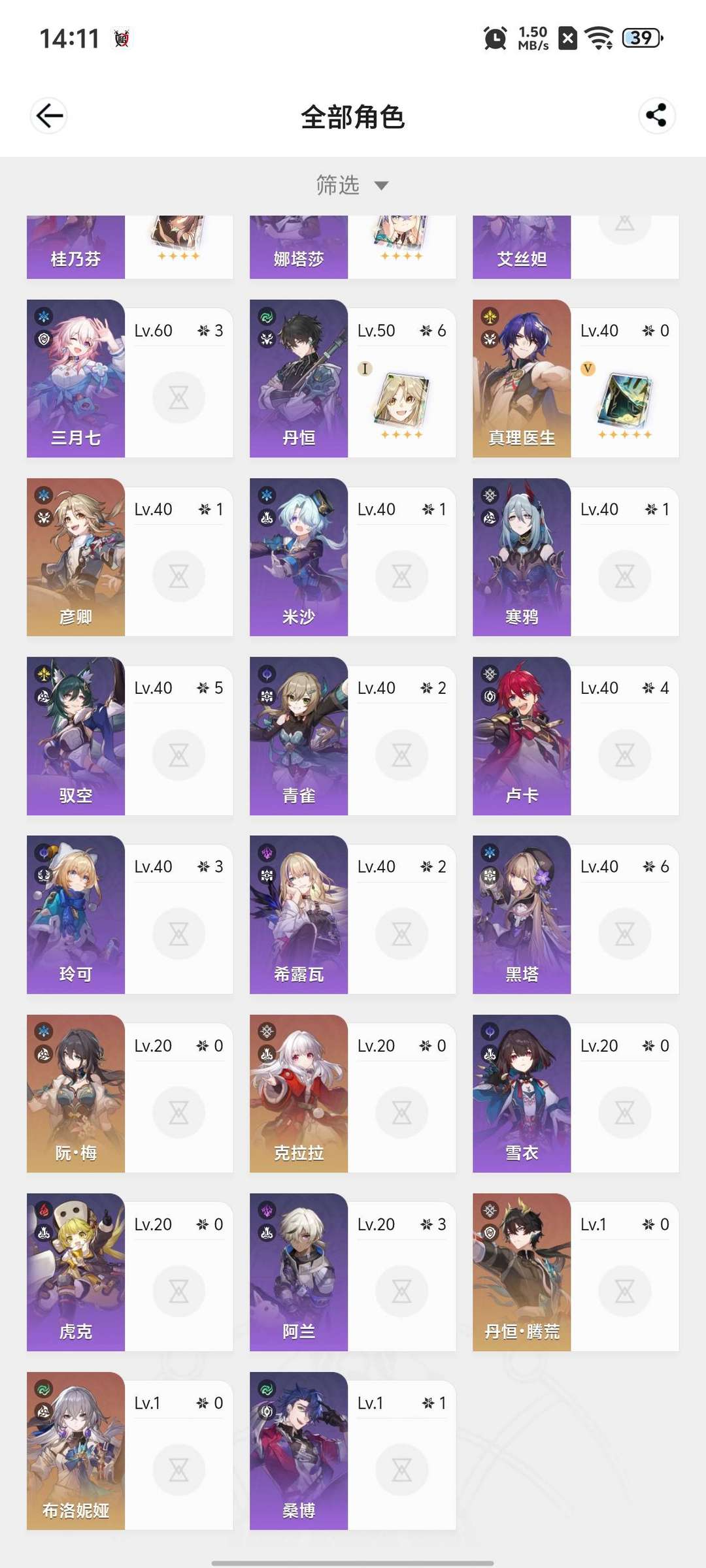706x1568 pixels.
Task: Select the 青雀 character portrait
Action: [299, 736]
